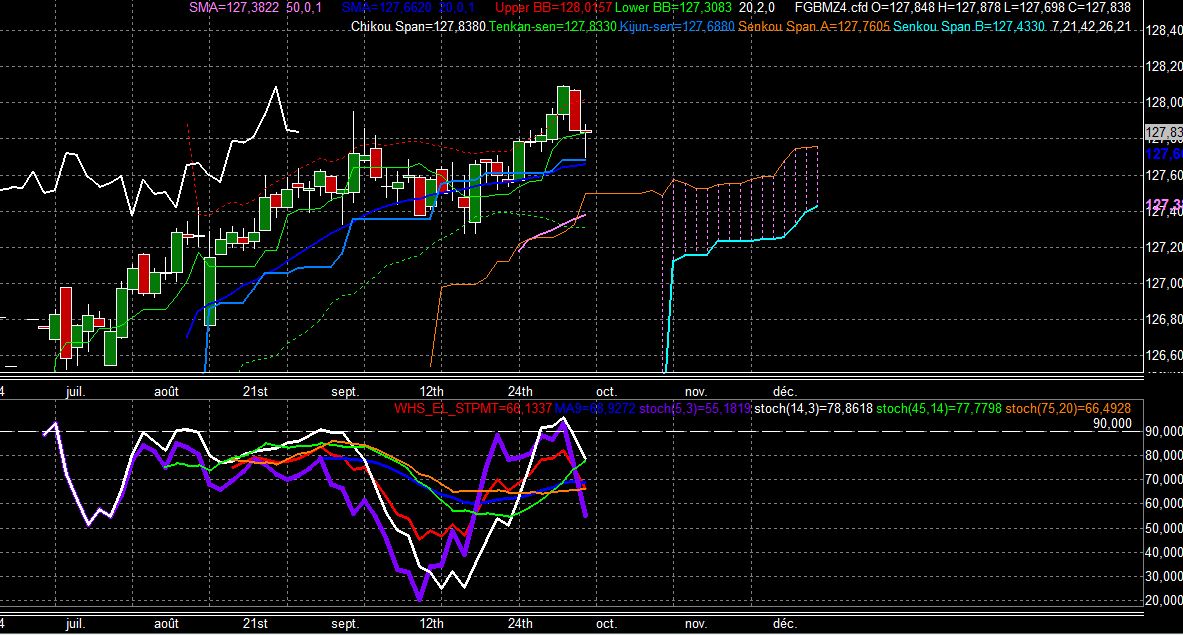Click the 50,000 stochastic axis label
This screenshot has width=1183, height=635.
pyautogui.click(x=1163, y=528)
